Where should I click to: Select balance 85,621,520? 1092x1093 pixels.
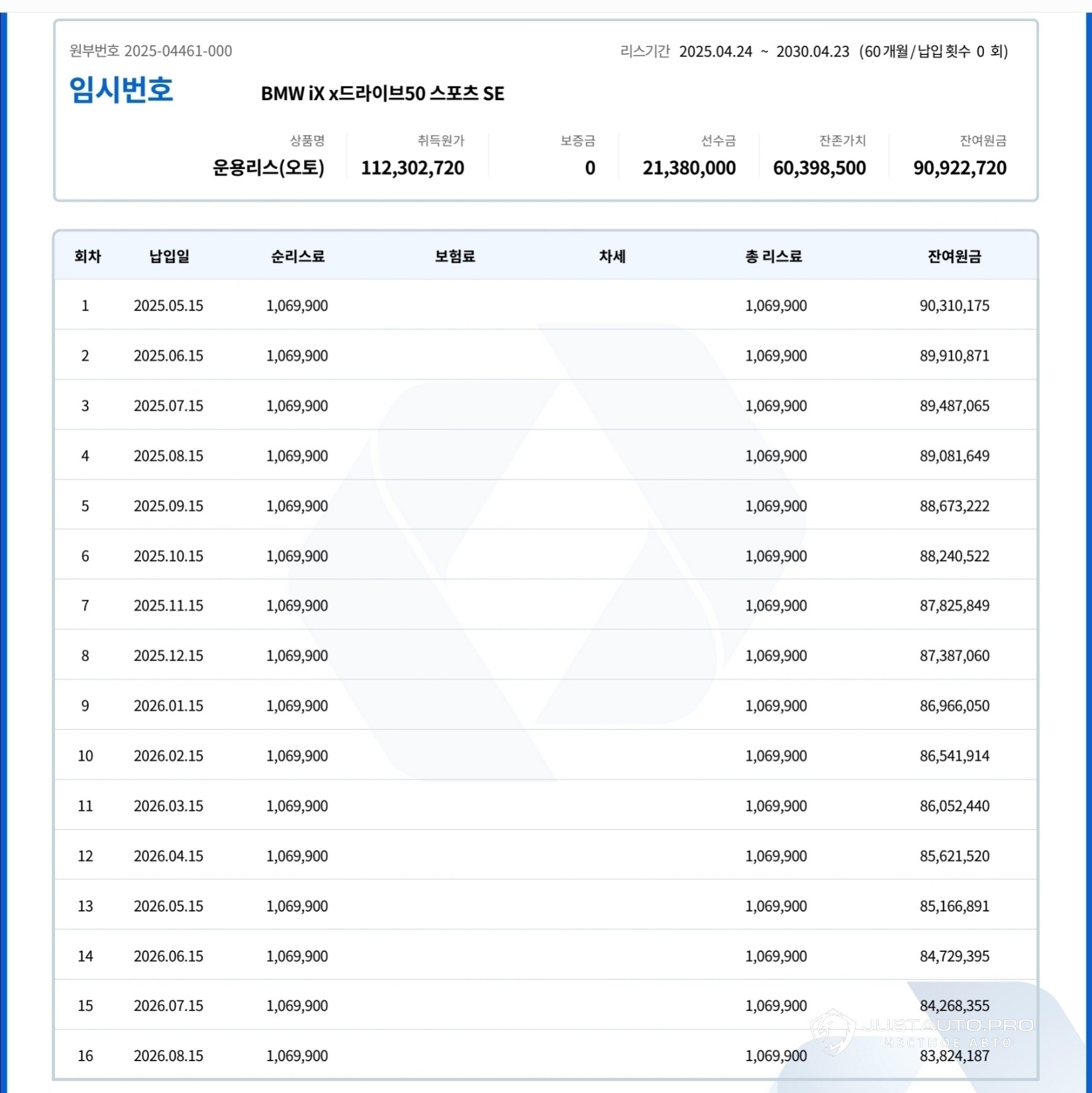pyautogui.click(x=954, y=856)
